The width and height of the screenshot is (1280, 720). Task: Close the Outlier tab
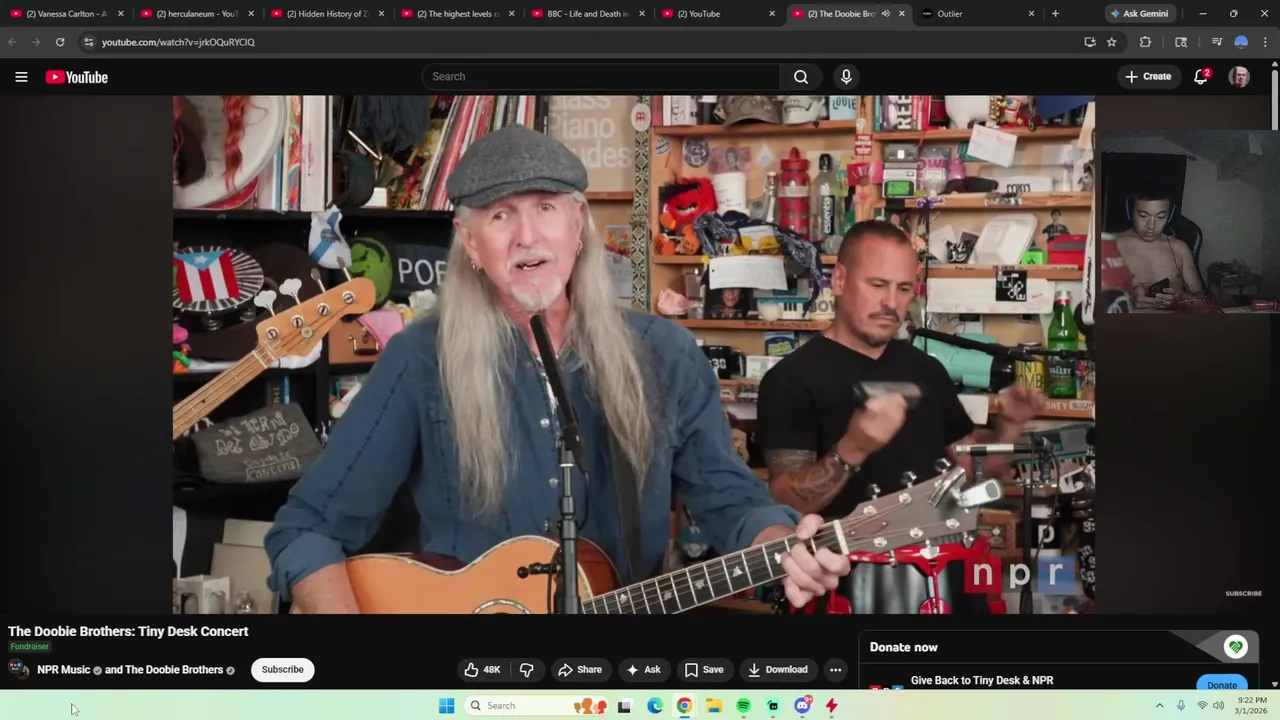1031,14
